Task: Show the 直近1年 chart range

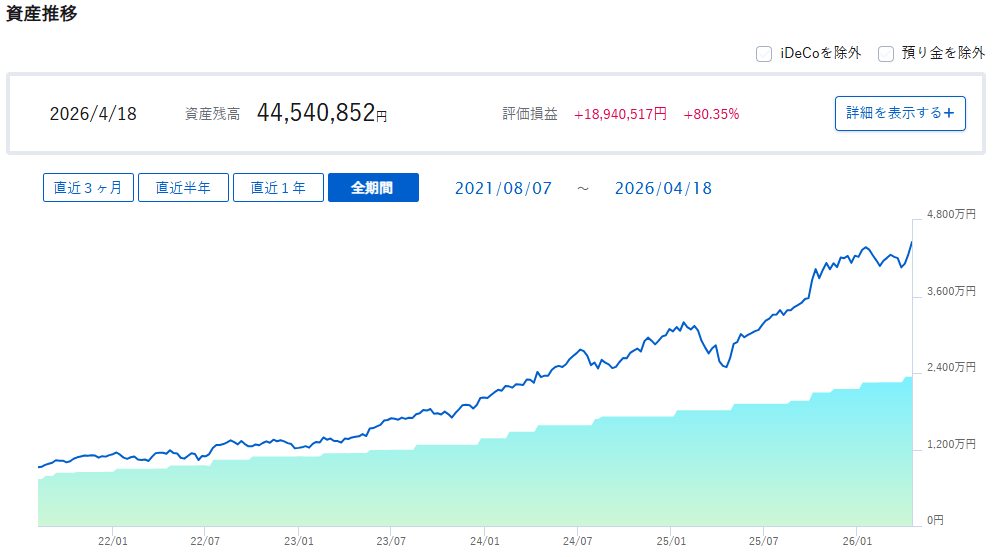Action: pyautogui.click(x=278, y=188)
